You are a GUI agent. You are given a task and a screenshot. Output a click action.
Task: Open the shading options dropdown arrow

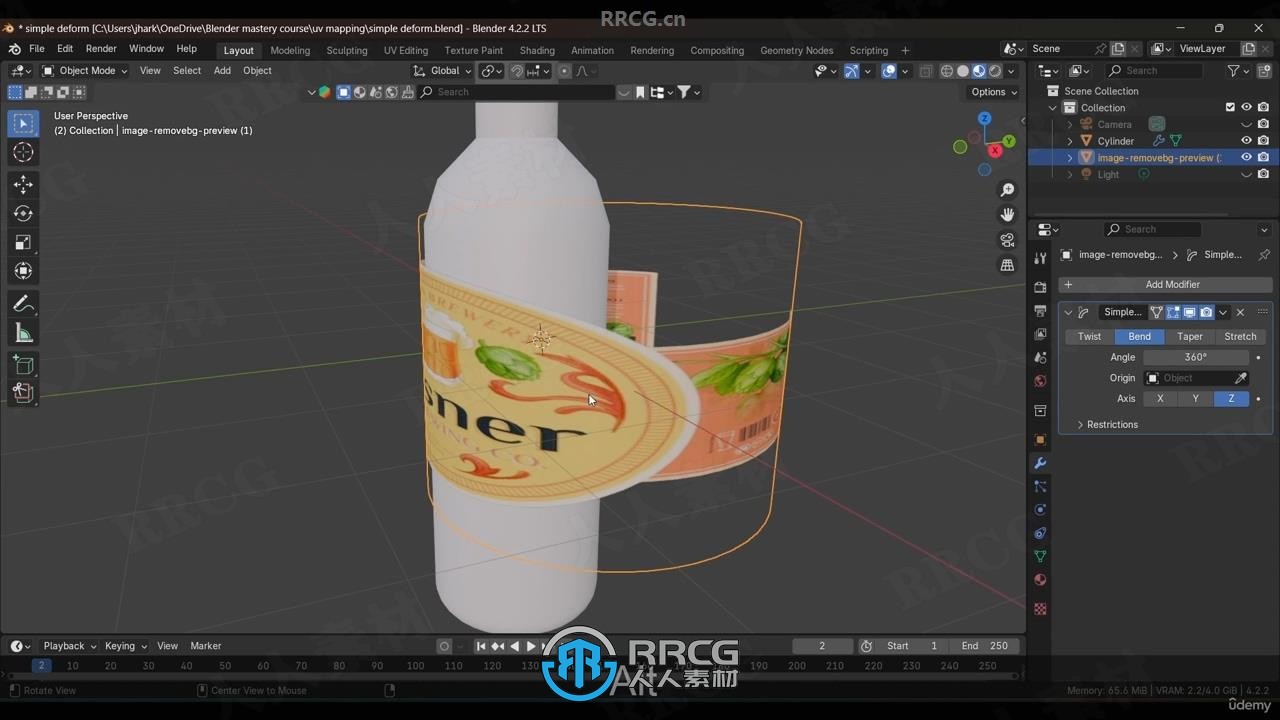(x=1012, y=71)
